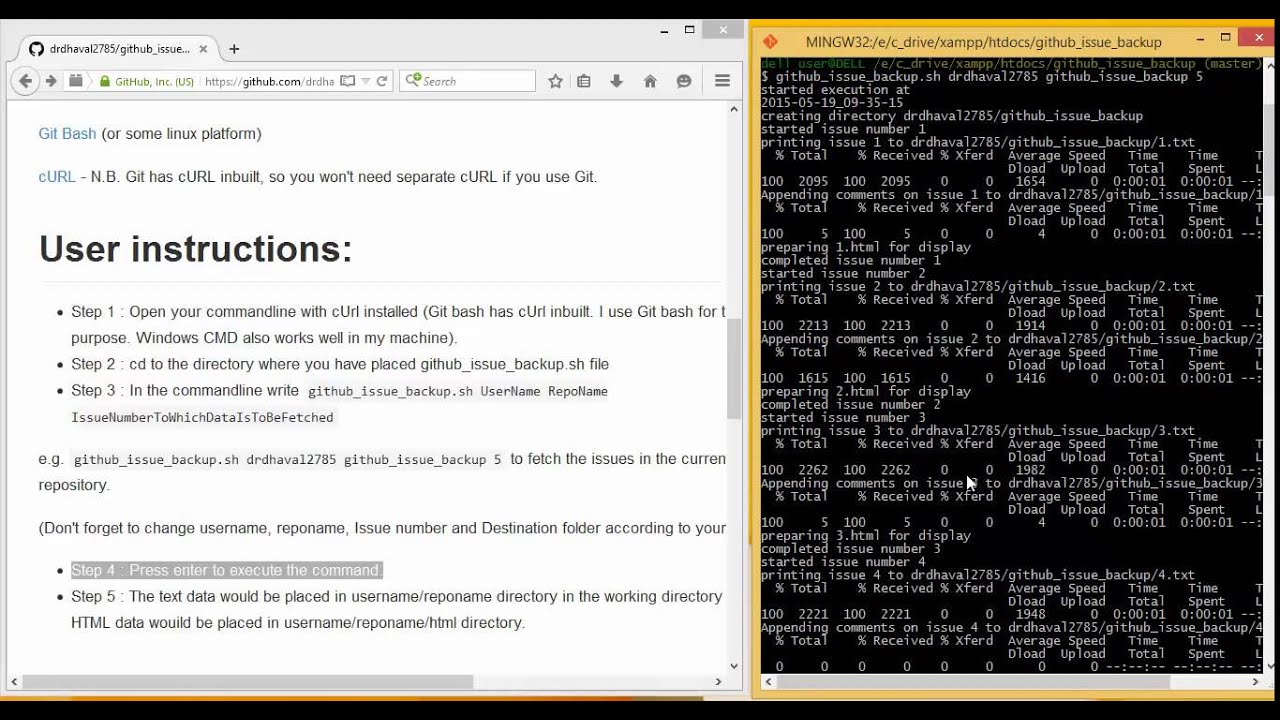1280x720 pixels.
Task: Bookmark this page with the star icon
Action: coord(555,81)
